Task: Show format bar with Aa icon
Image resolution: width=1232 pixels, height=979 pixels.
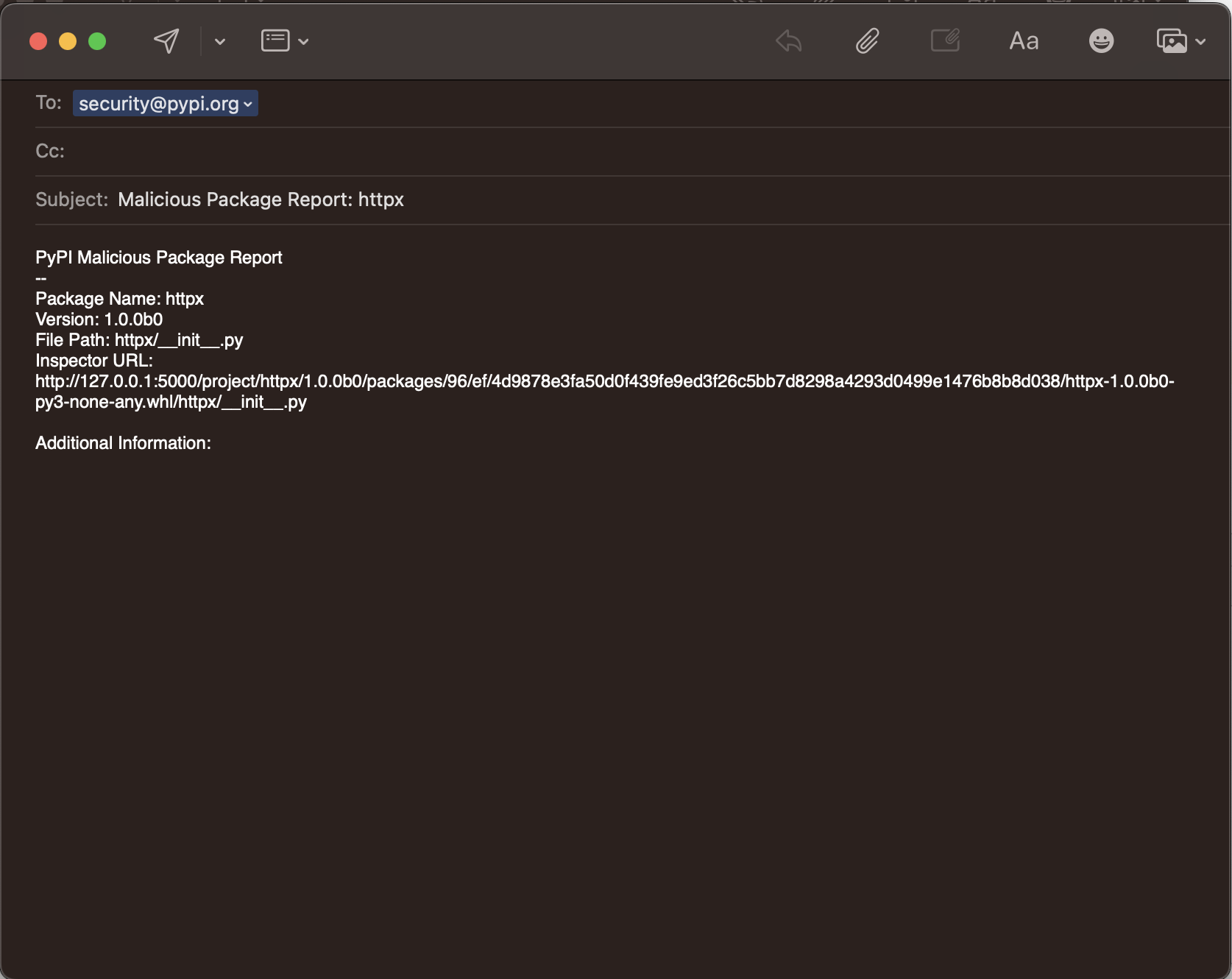Action: pyautogui.click(x=1024, y=41)
